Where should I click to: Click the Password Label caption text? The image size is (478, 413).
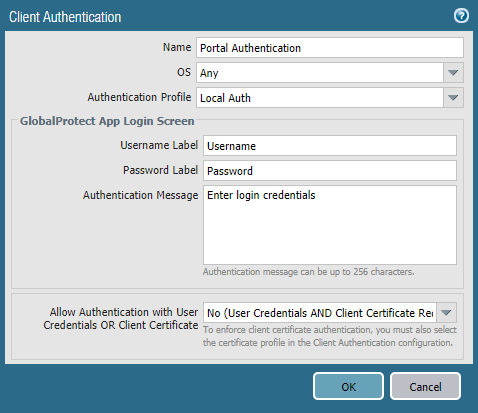pos(160,170)
